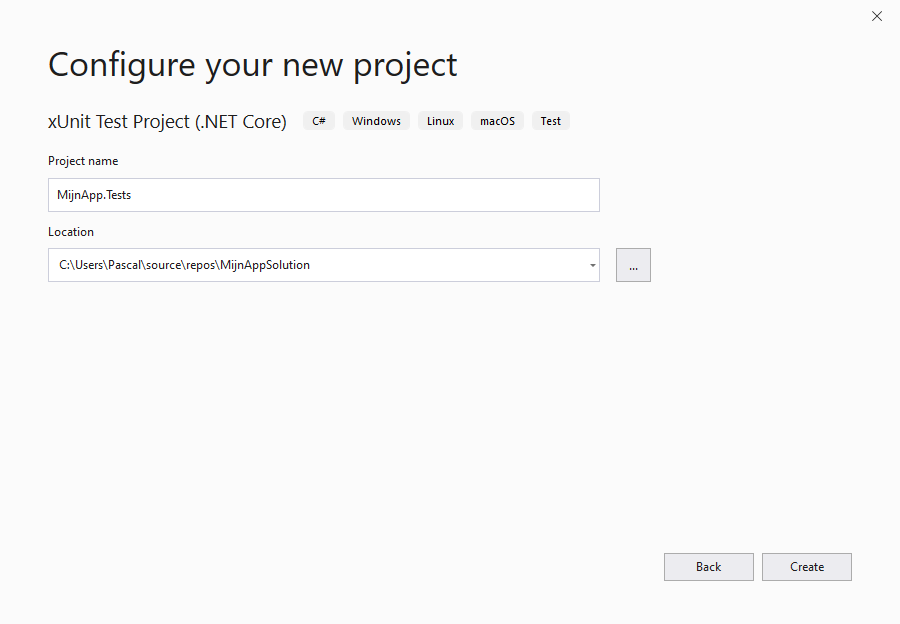Image resolution: width=900 pixels, height=624 pixels.
Task: Close the Configure your new project dialog
Action: [x=877, y=16]
